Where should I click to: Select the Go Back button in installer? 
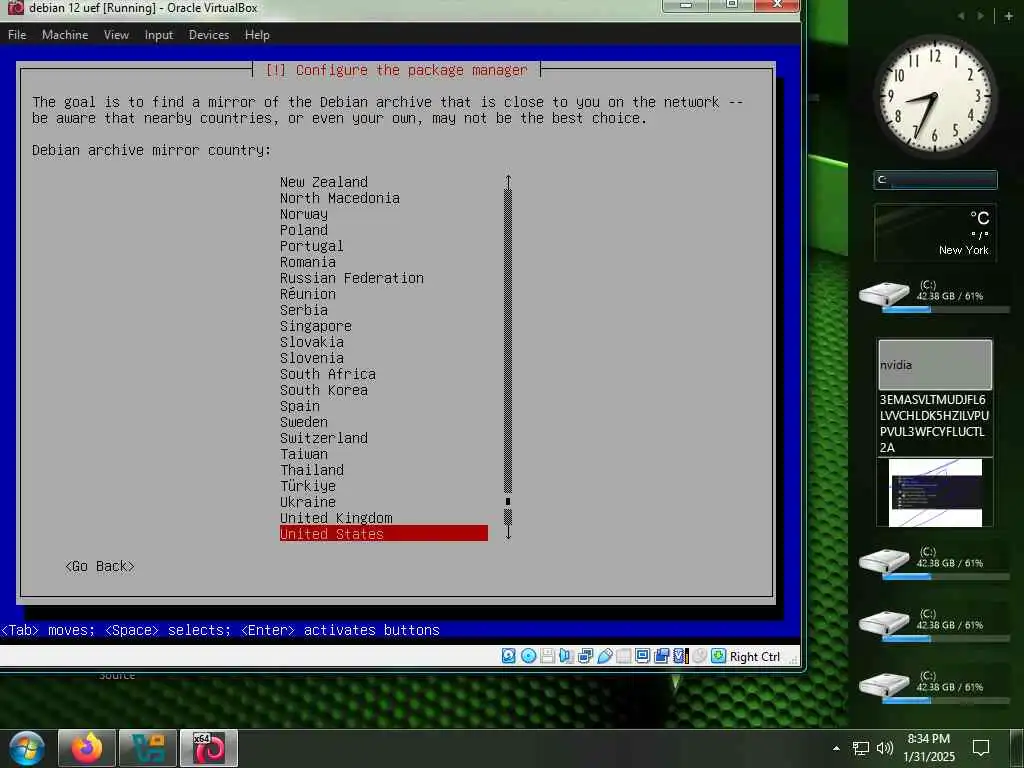[100, 566]
